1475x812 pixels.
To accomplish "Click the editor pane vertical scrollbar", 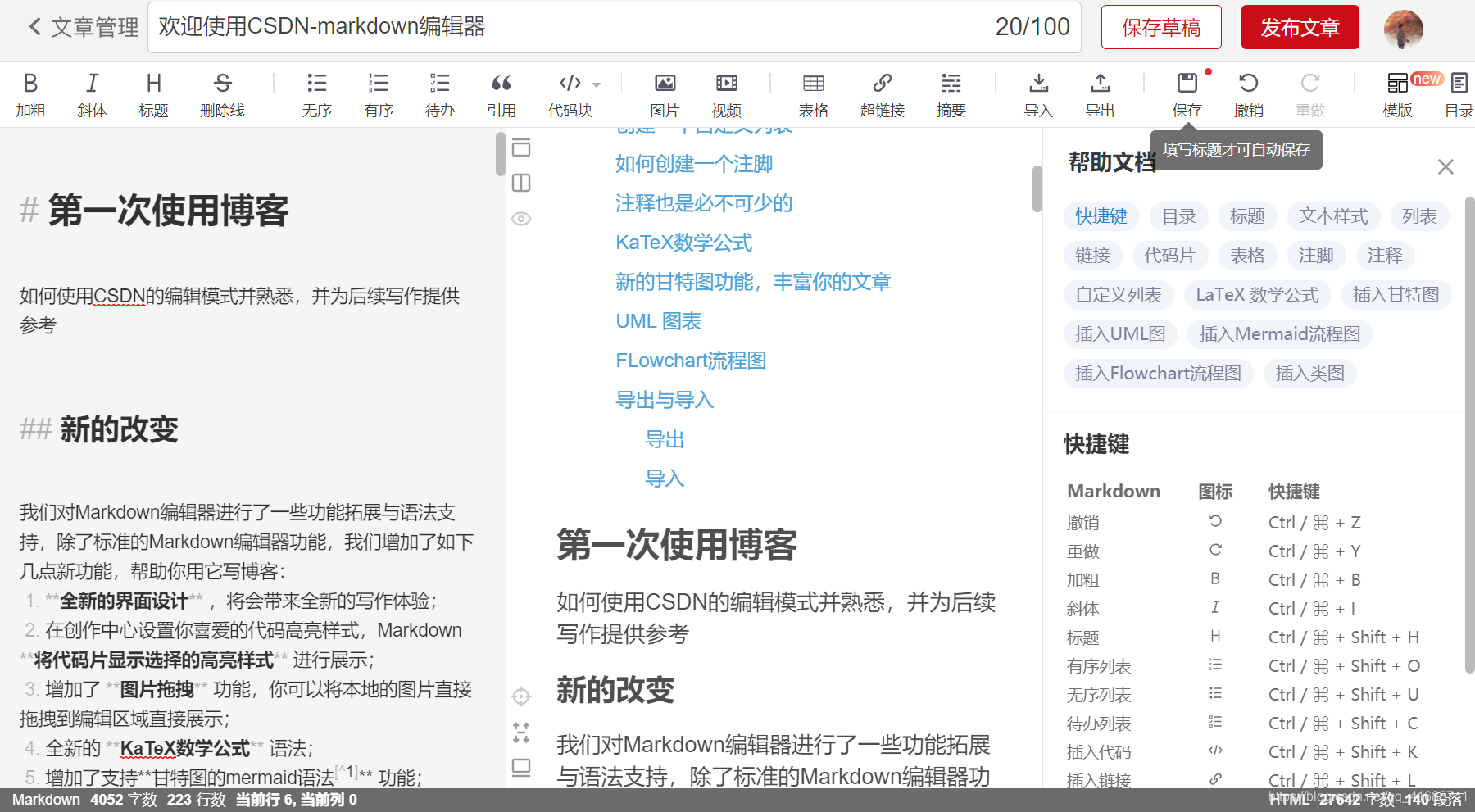I will [x=501, y=154].
